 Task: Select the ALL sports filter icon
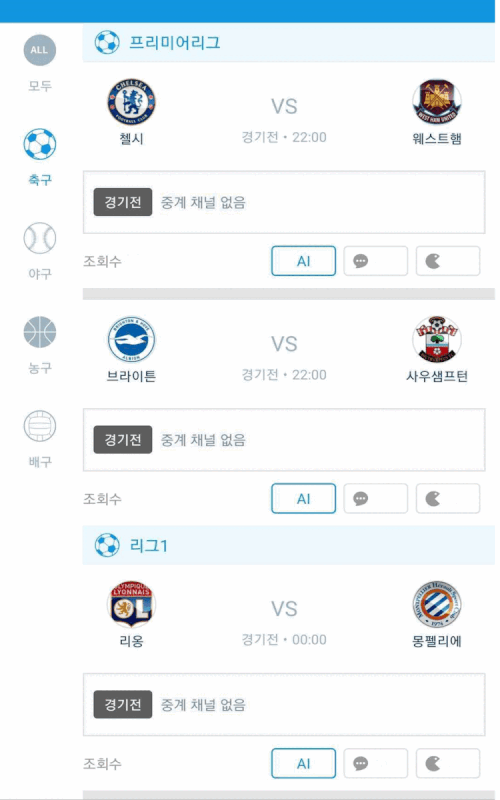coord(39,50)
